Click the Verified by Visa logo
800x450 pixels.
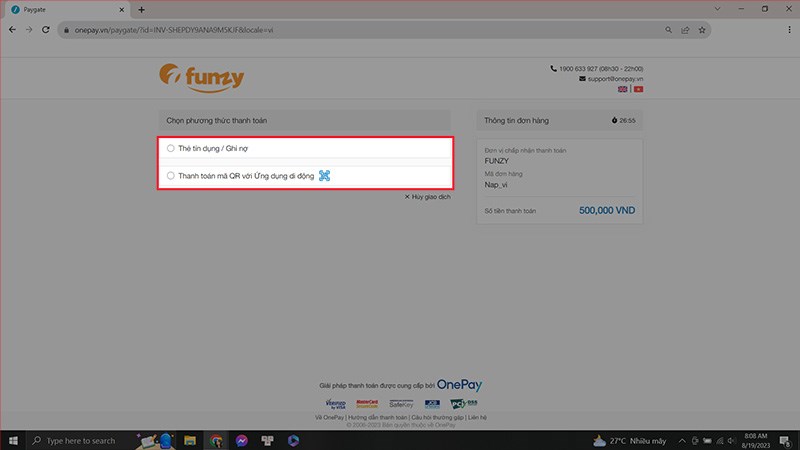[x=336, y=404]
